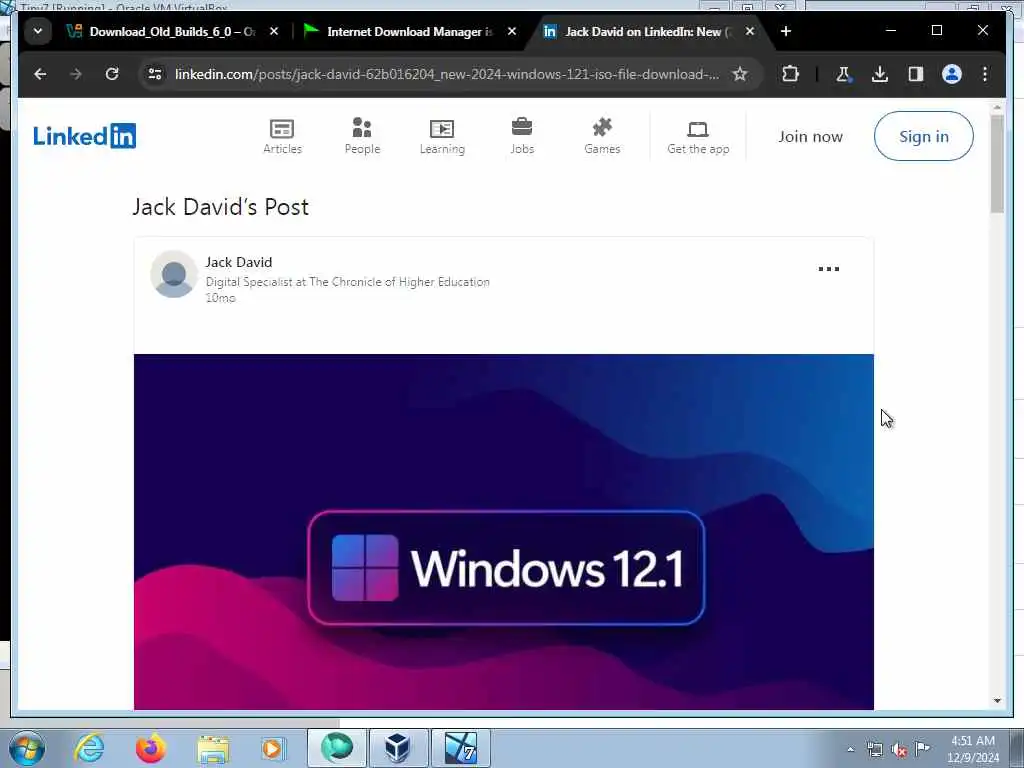
Task: Open post options three-dot menu
Action: coord(829,269)
